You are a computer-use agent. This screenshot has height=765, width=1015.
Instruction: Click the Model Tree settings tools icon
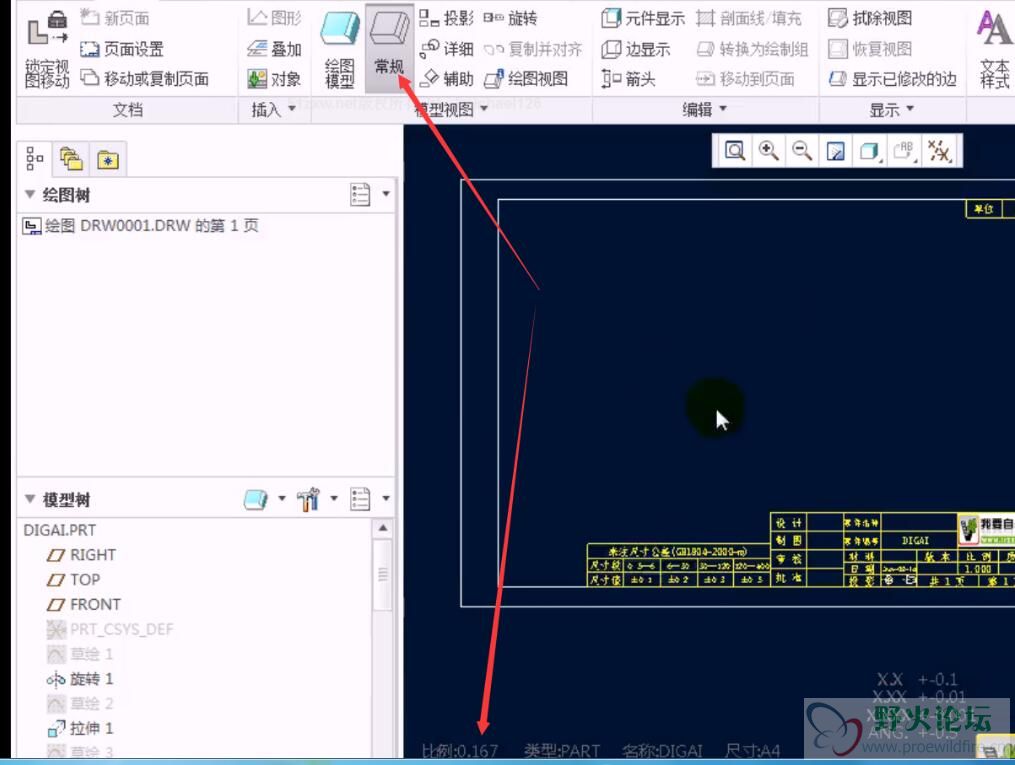pos(308,499)
